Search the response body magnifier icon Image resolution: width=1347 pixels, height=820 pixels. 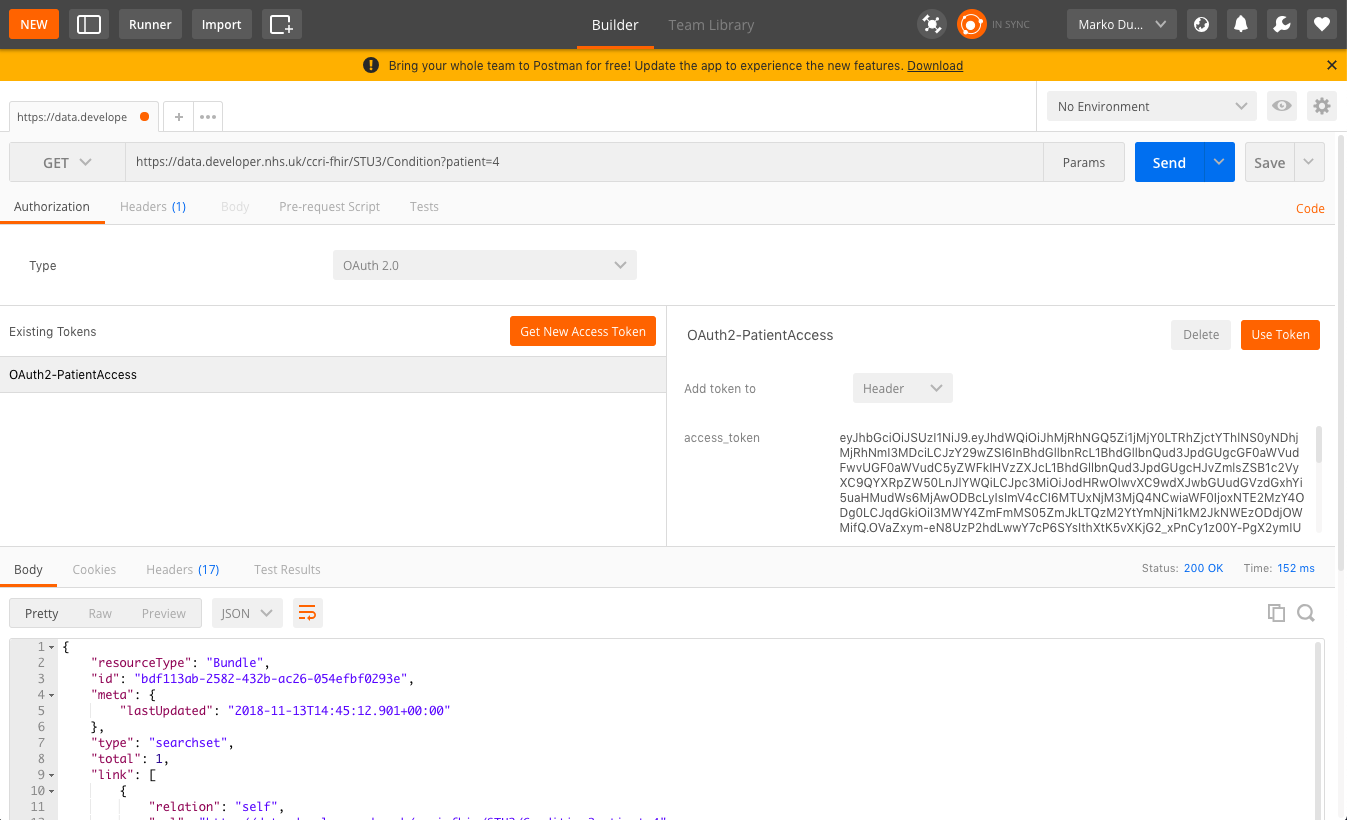(x=1306, y=613)
